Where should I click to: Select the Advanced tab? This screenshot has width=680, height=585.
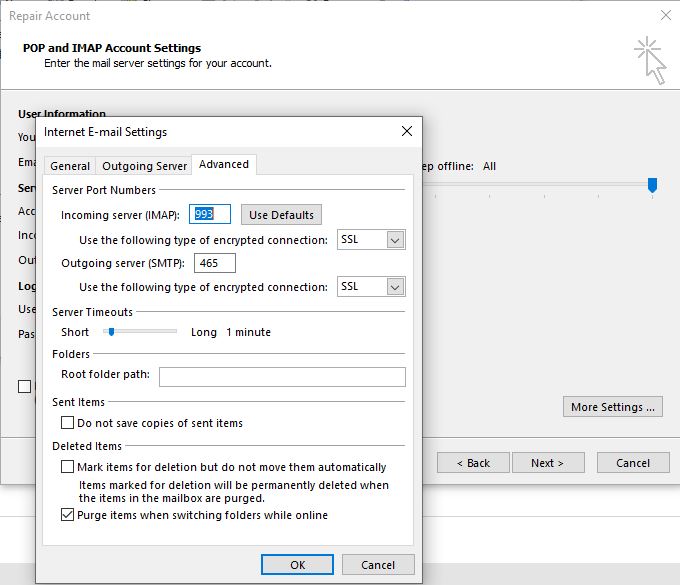point(224,165)
